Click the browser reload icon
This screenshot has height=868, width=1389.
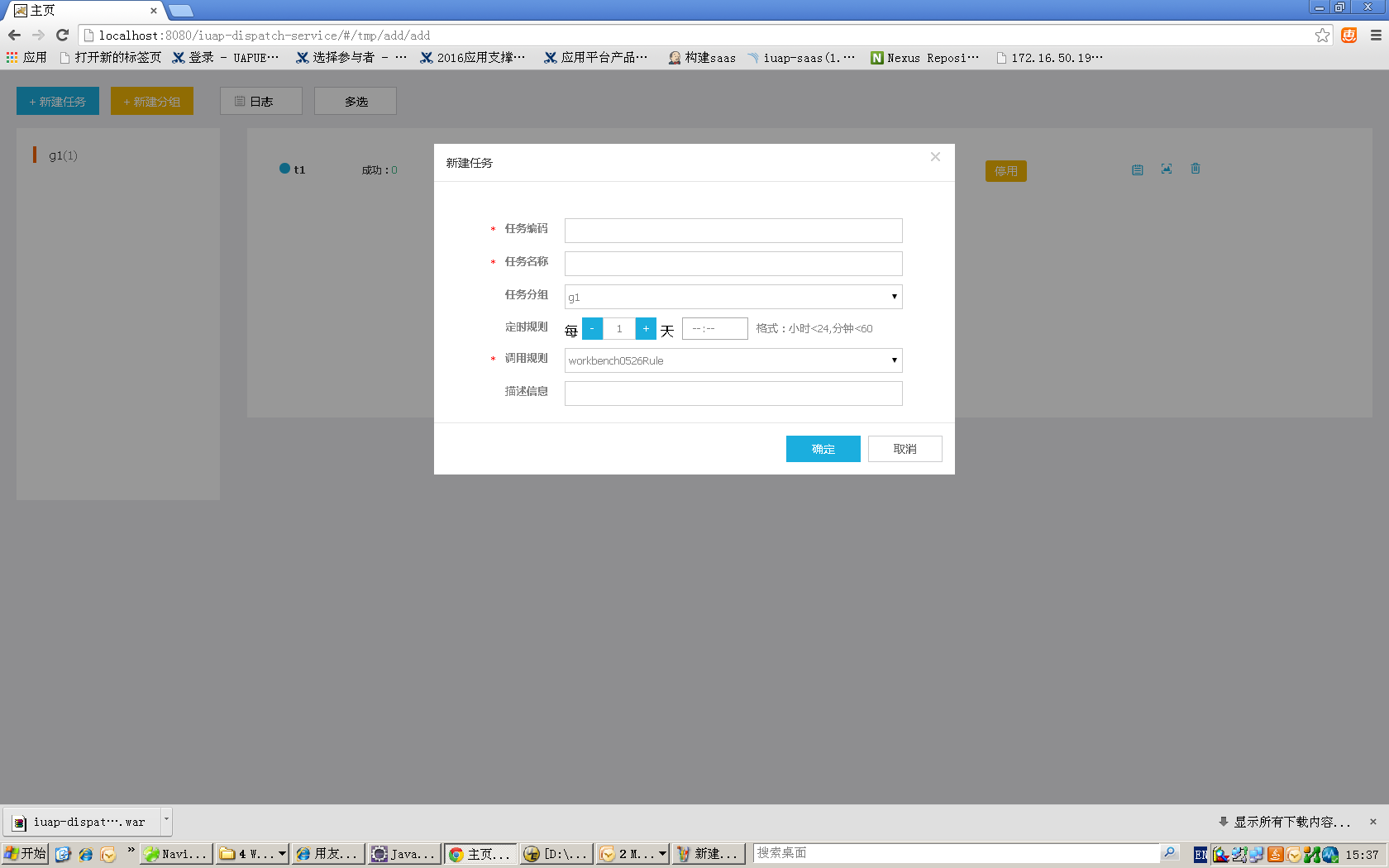[x=62, y=35]
